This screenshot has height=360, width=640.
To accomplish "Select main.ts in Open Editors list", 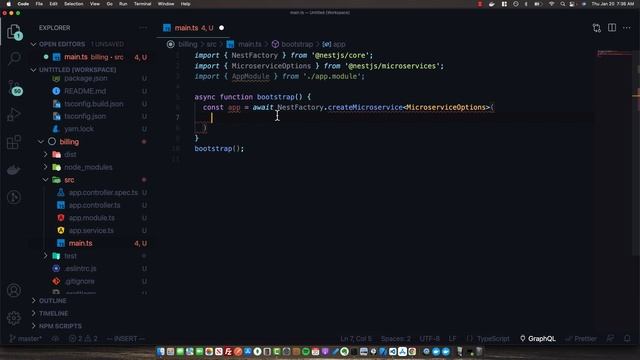I will coord(93,57).
